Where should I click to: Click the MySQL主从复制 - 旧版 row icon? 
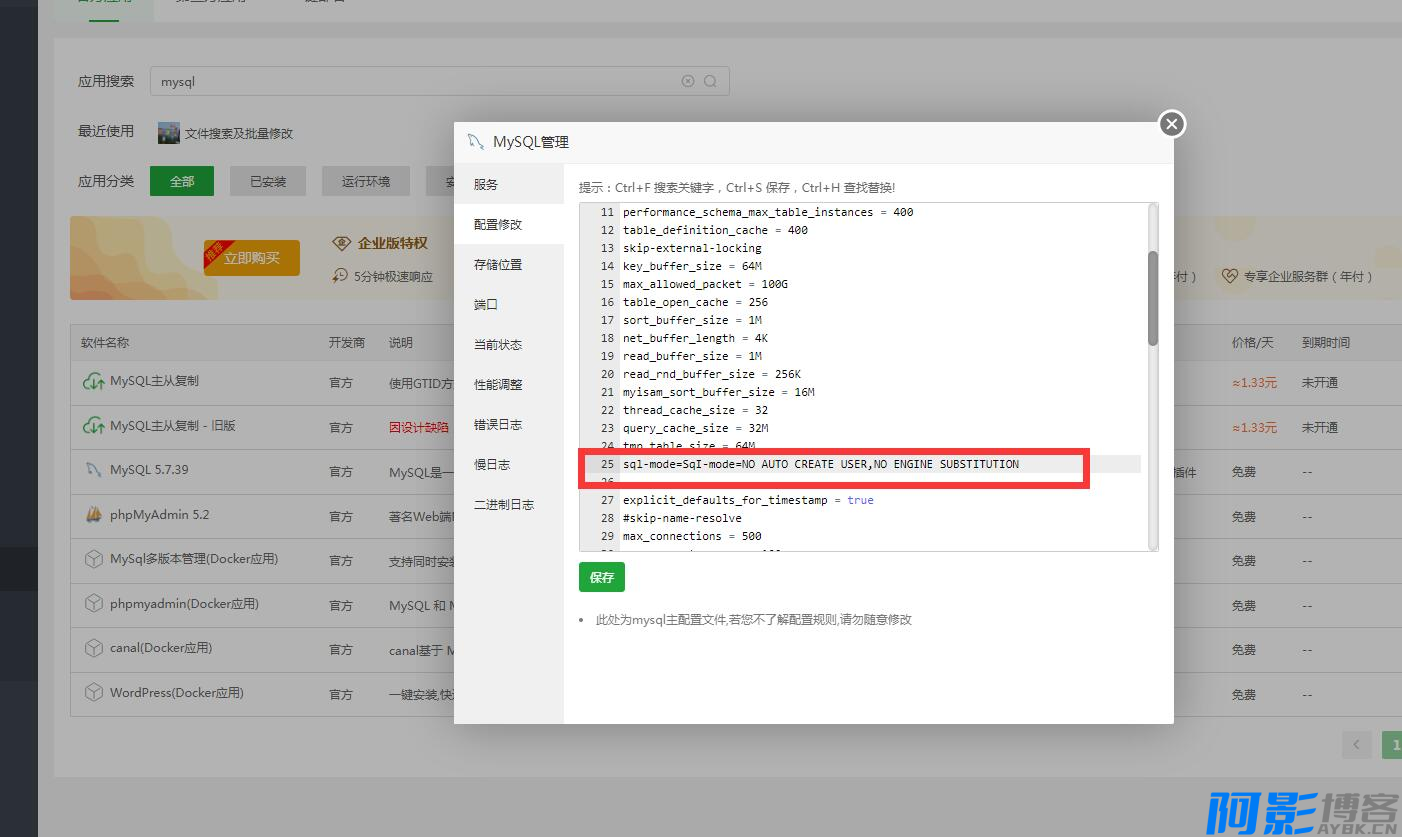pyautogui.click(x=93, y=426)
